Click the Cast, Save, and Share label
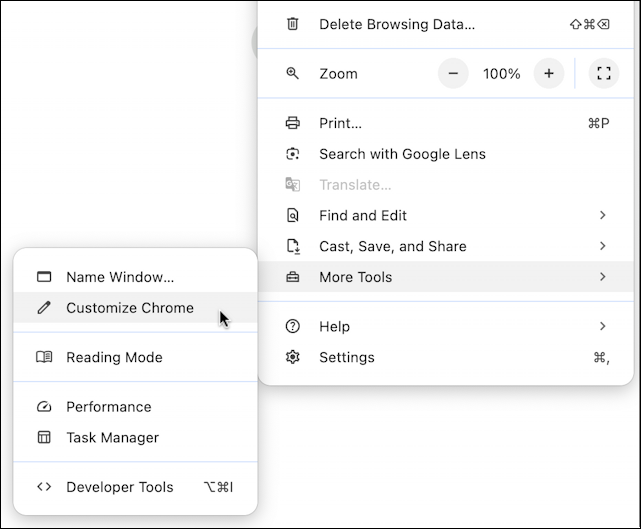This screenshot has width=641, height=529. [393, 246]
